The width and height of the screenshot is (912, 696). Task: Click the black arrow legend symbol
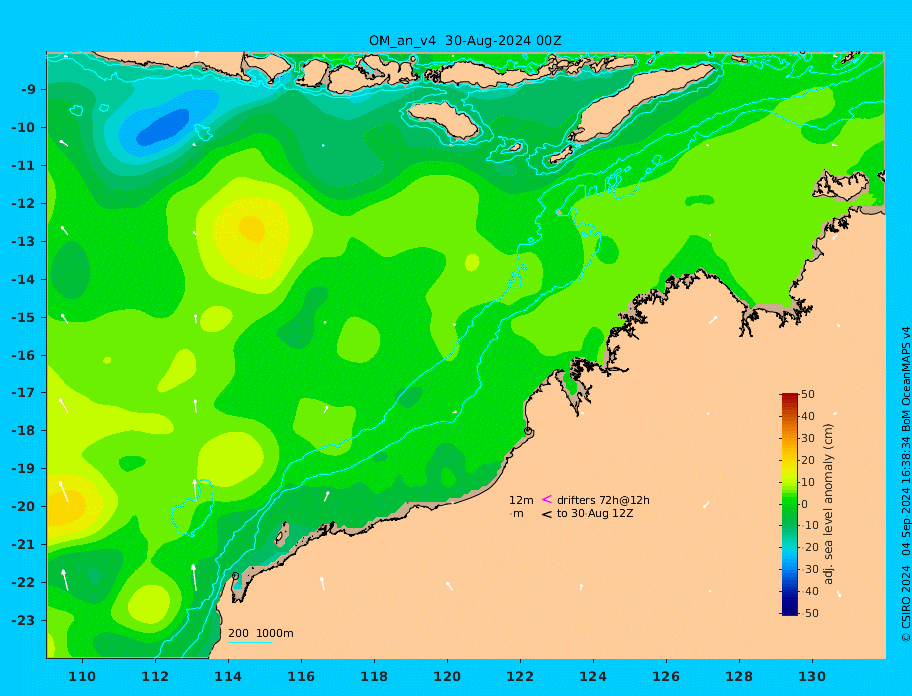(547, 514)
